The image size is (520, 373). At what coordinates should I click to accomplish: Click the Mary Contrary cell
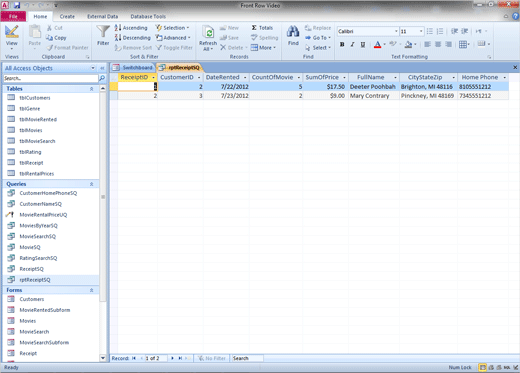374,96
